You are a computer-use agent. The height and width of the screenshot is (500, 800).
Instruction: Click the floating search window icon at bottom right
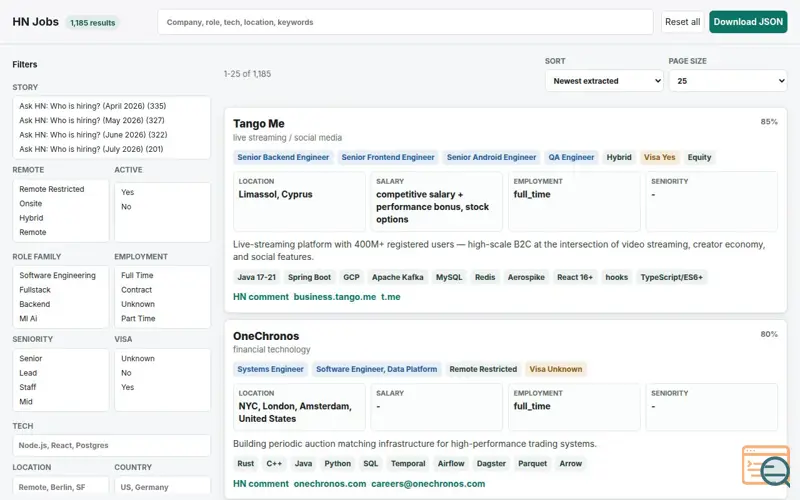point(766,465)
